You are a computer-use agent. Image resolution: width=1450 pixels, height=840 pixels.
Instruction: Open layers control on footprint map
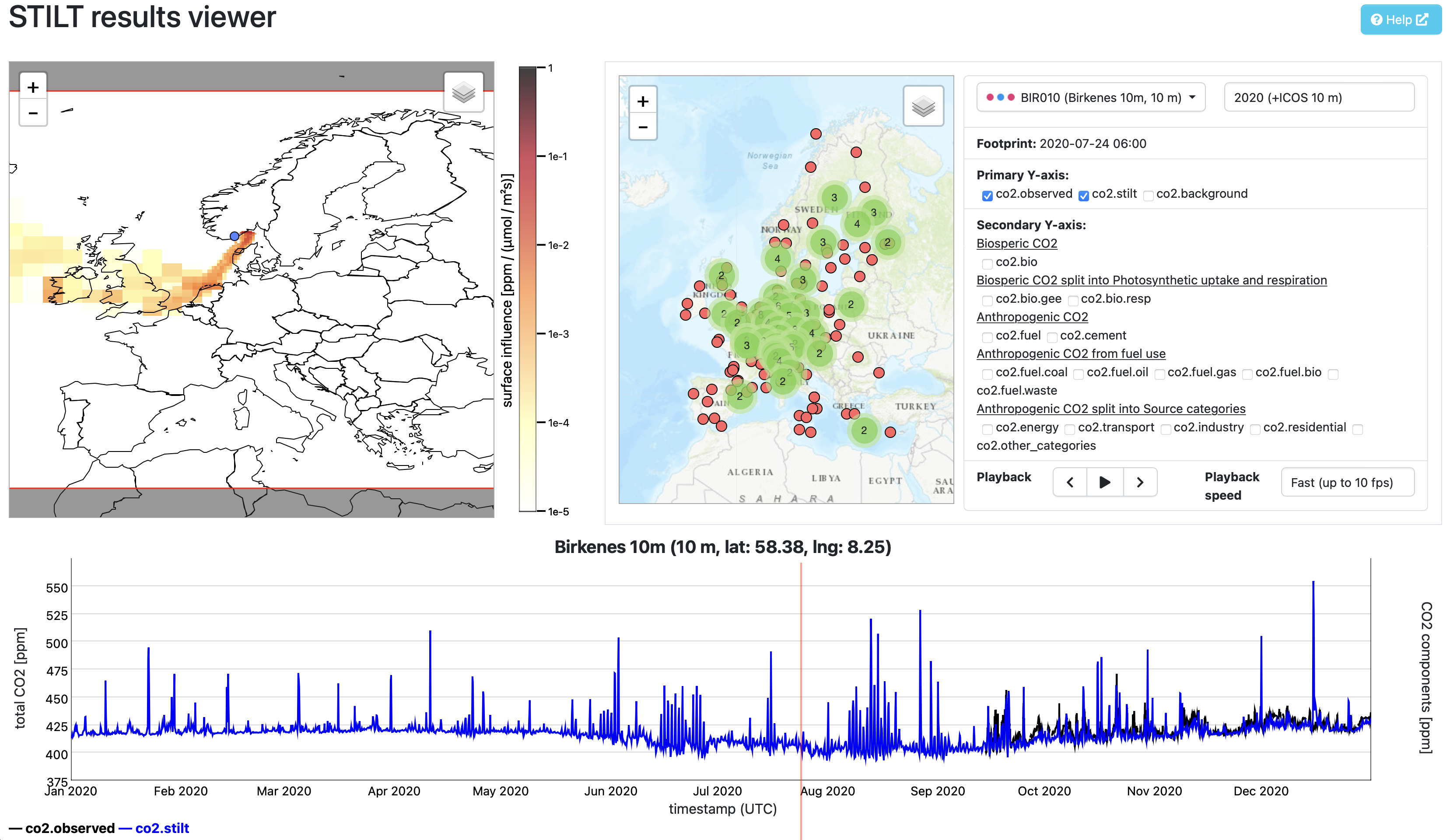point(463,93)
